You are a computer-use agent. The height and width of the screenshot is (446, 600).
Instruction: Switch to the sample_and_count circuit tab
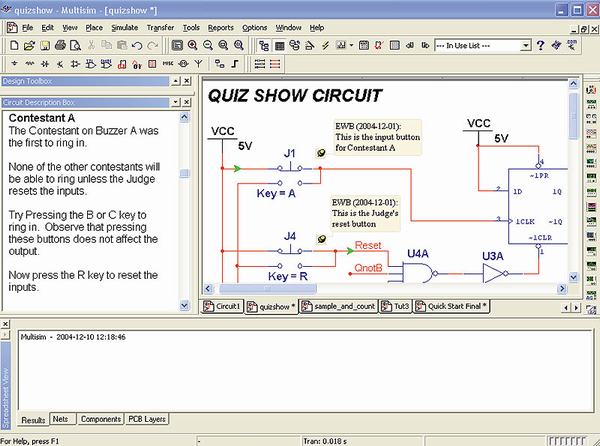coord(339,306)
